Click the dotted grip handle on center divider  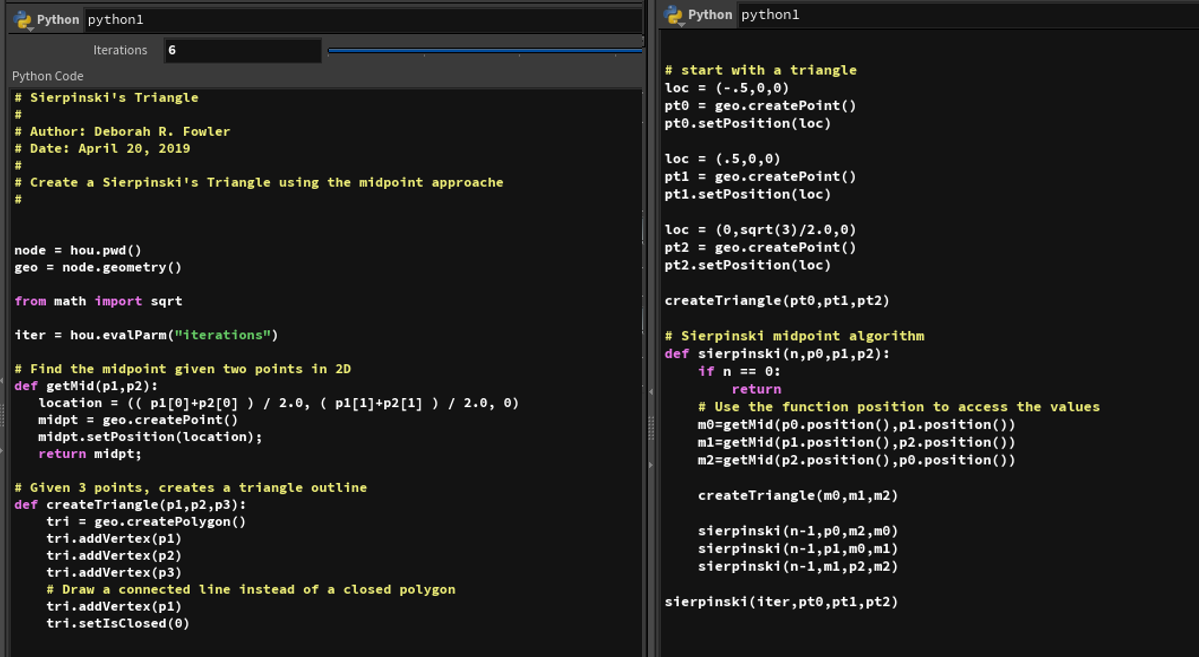tap(651, 428)
